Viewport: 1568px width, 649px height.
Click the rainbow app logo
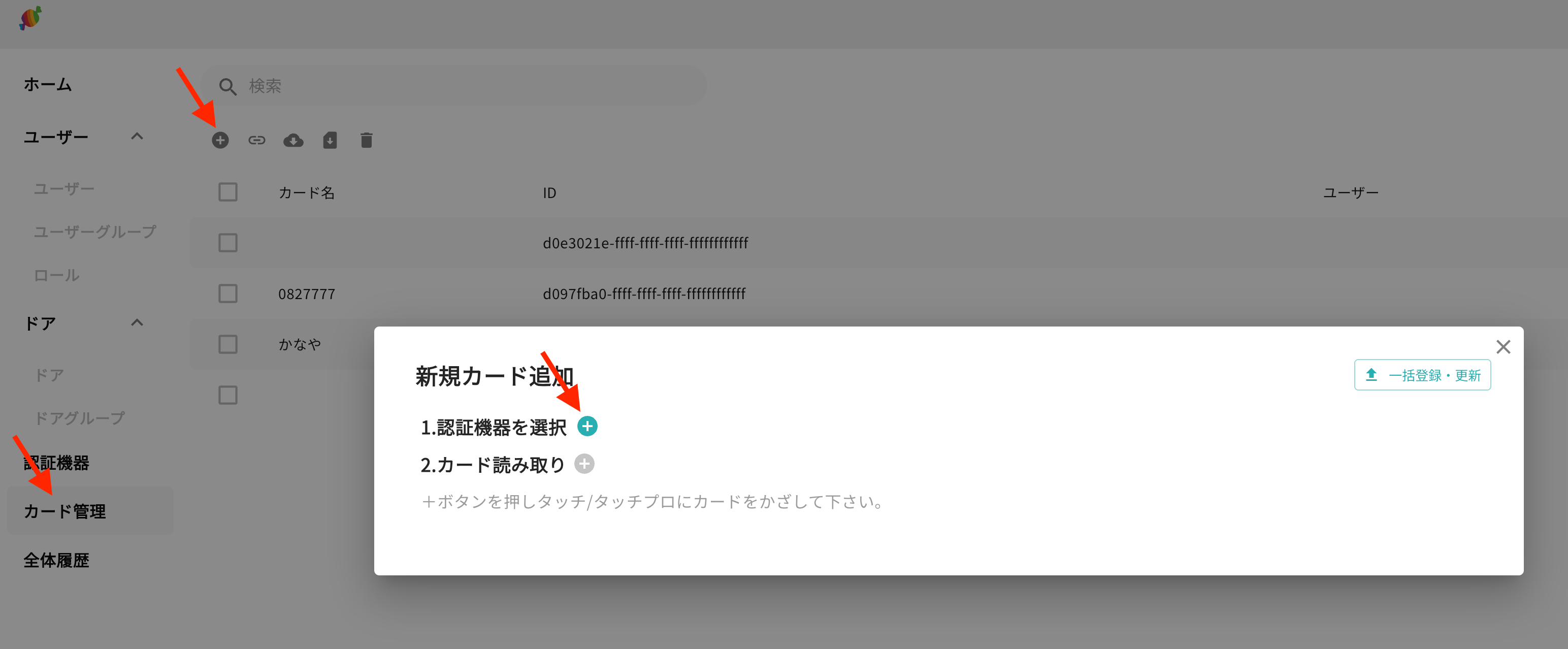(x=30, y=18)
